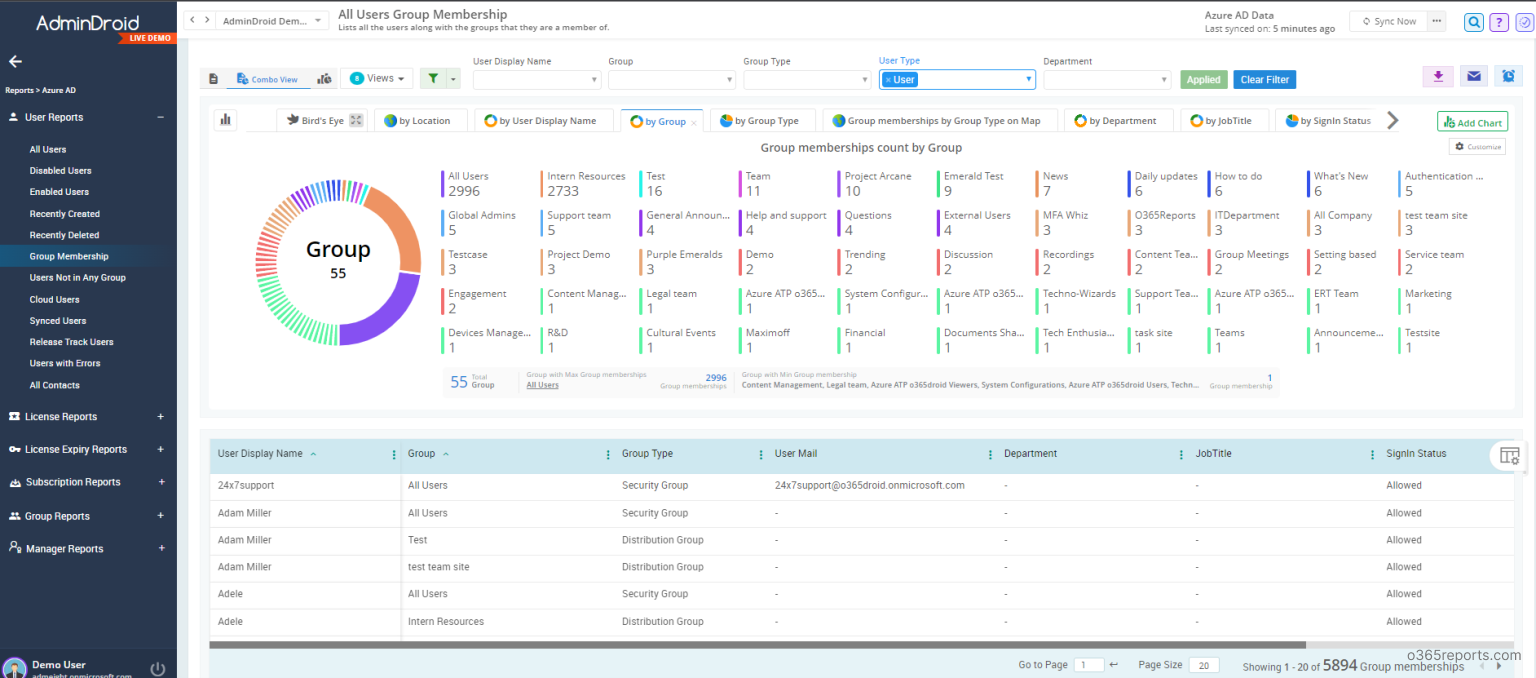Click the back arrow in the sidebar
Viewport: 1536px width, 678px height.
(x=15, y=62)
